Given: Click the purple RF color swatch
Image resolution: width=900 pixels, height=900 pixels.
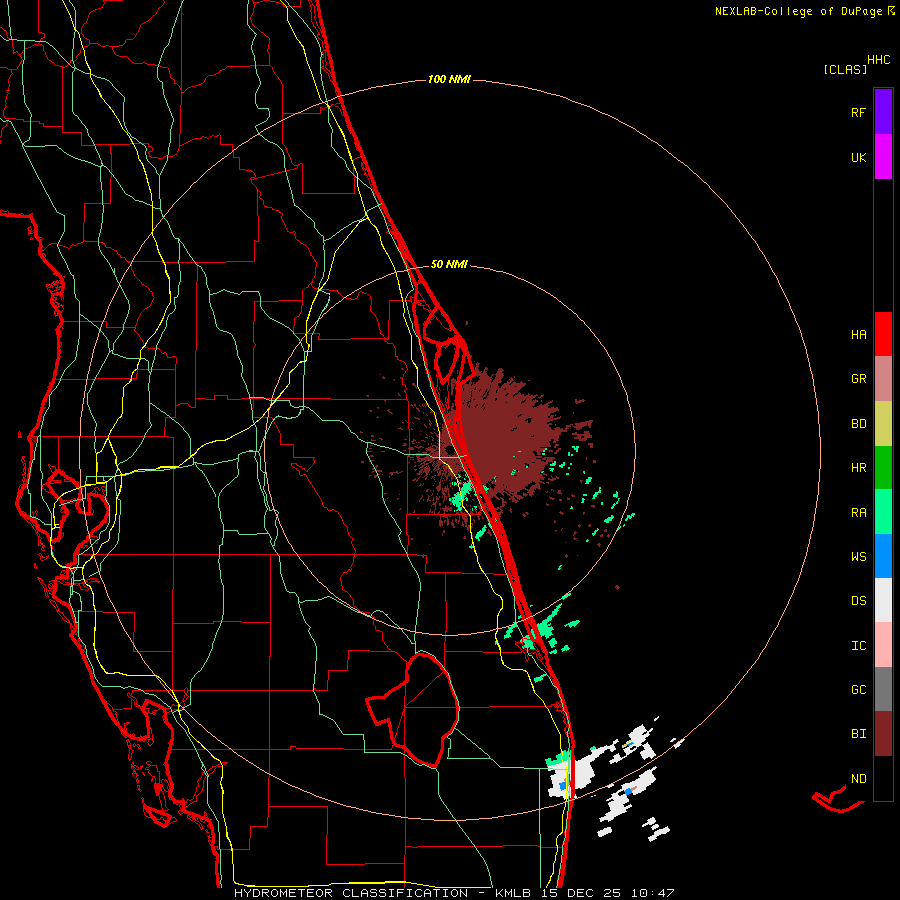Looking at the screenshot, I should pos(883,112).
